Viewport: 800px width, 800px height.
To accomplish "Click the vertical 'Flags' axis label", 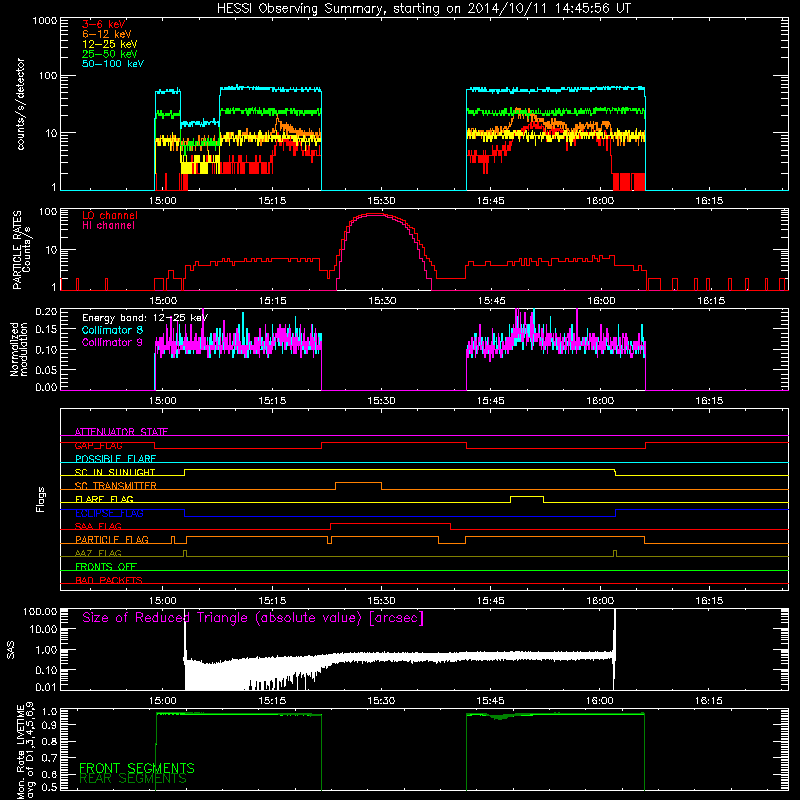I will pyautogui.click(x=40, y=499).
